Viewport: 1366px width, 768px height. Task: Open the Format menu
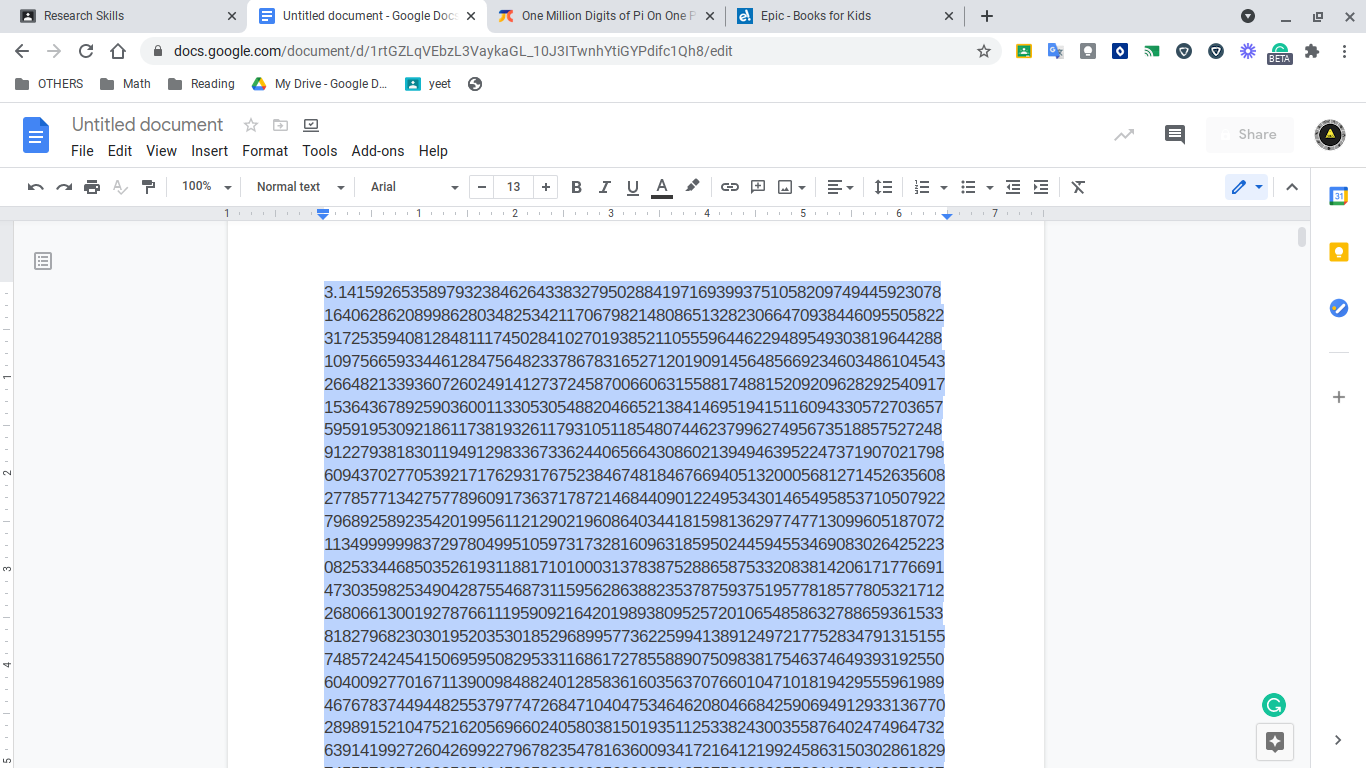click(265, 151)
